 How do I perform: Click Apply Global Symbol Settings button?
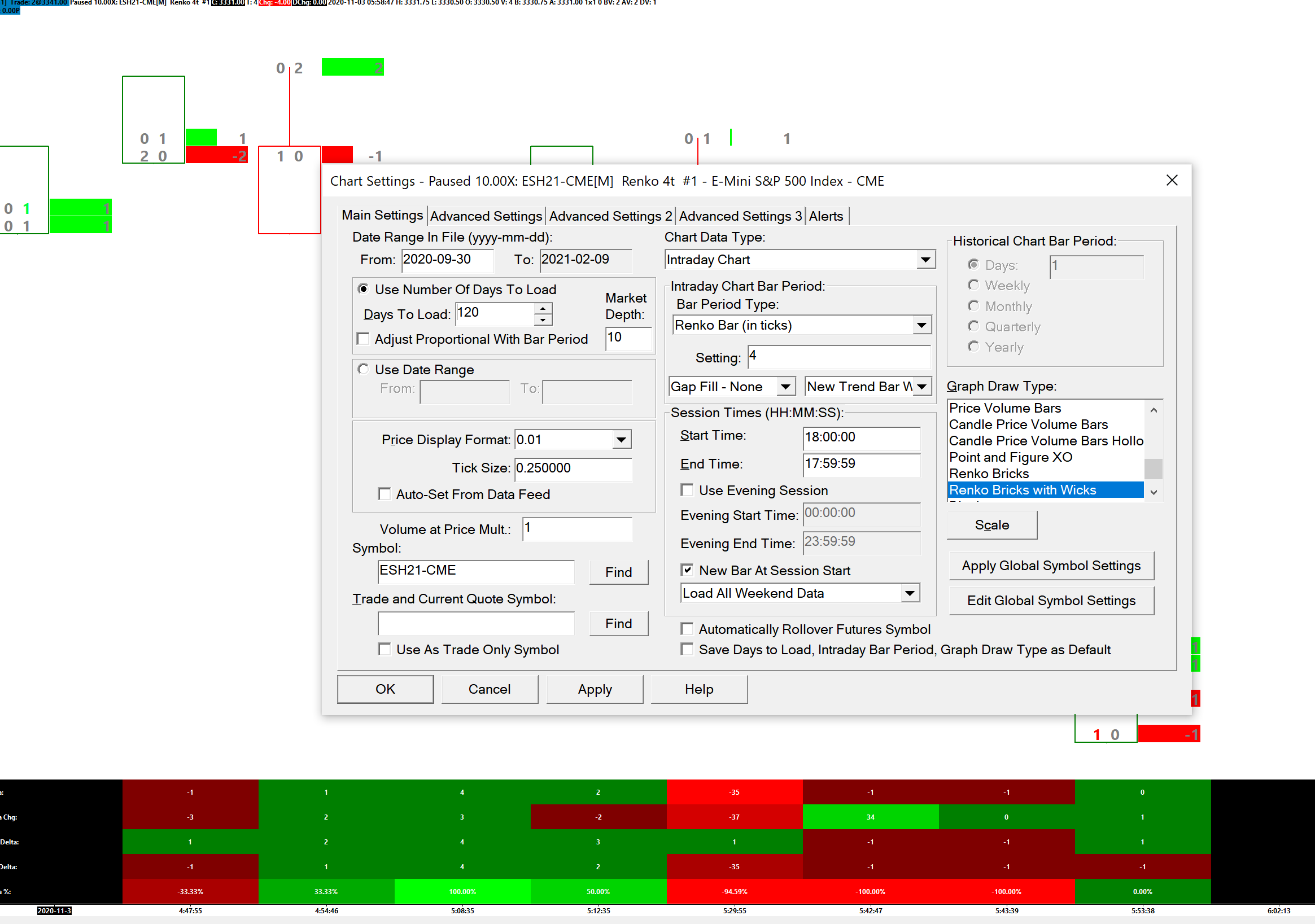pos(1050,566)
